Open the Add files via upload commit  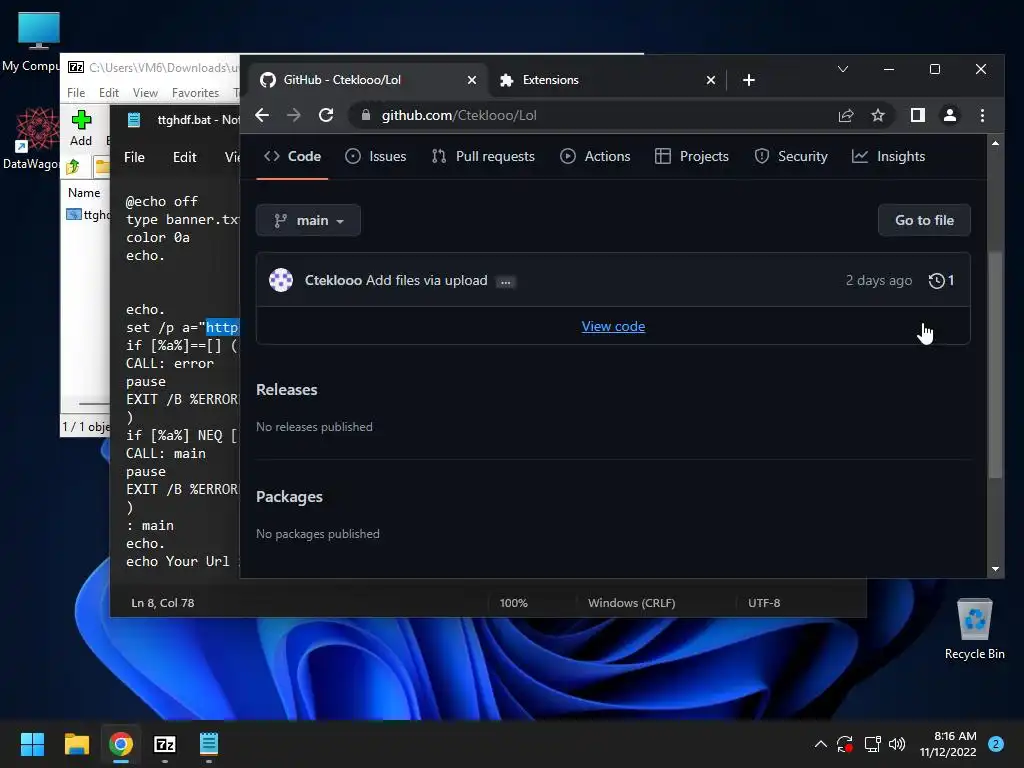pyautogui.click(x=426, y=280)
